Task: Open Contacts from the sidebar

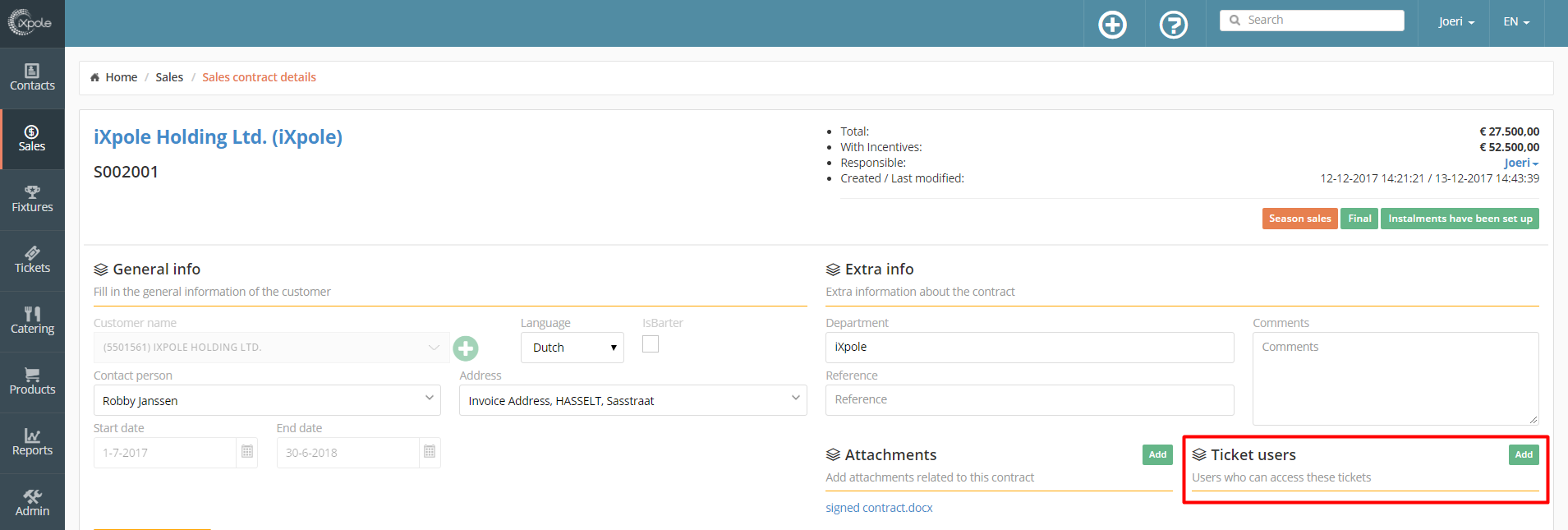Action: click(32, 78)
